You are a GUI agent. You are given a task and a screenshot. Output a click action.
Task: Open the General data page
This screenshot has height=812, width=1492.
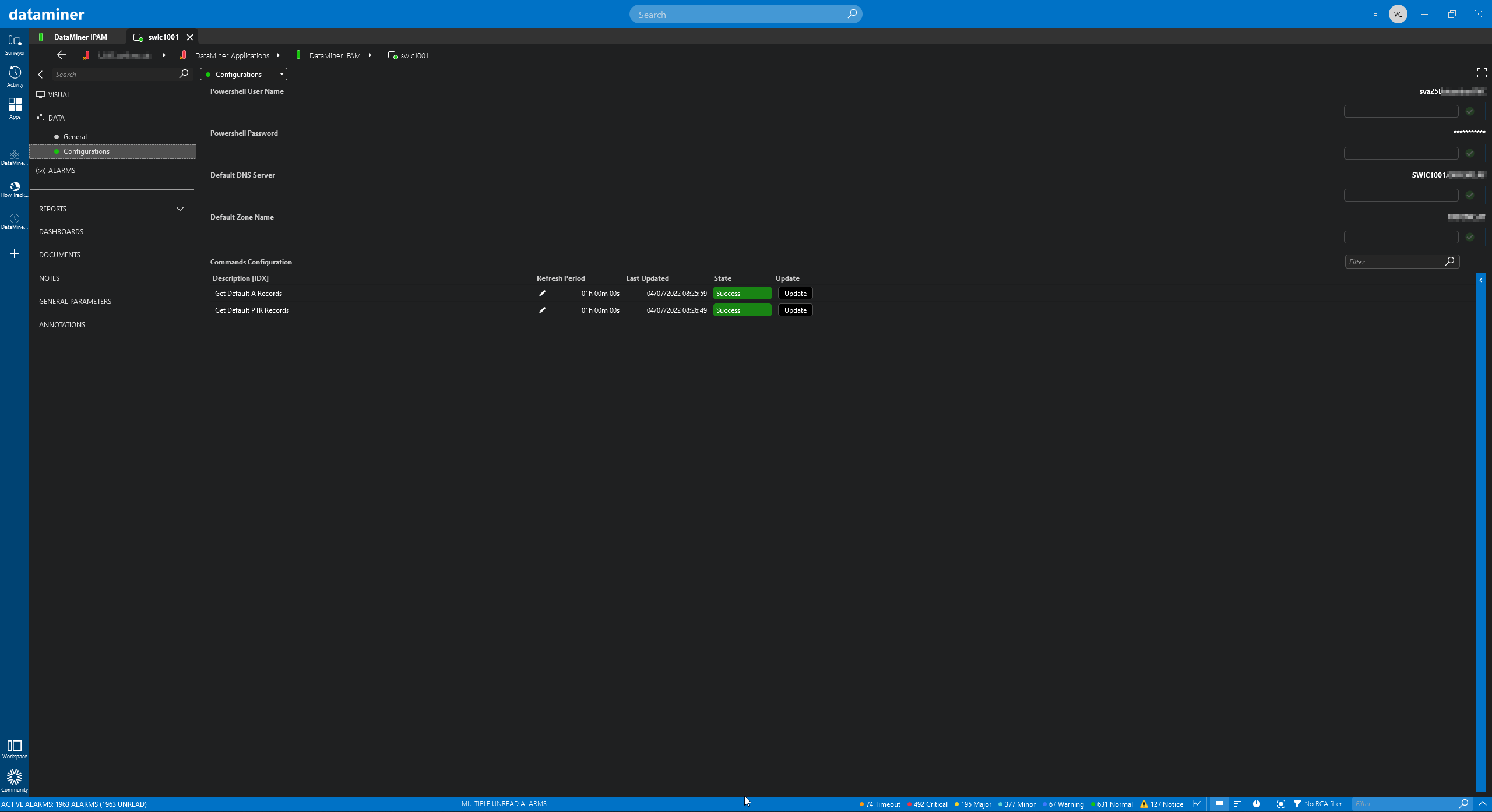click(75, 137)
